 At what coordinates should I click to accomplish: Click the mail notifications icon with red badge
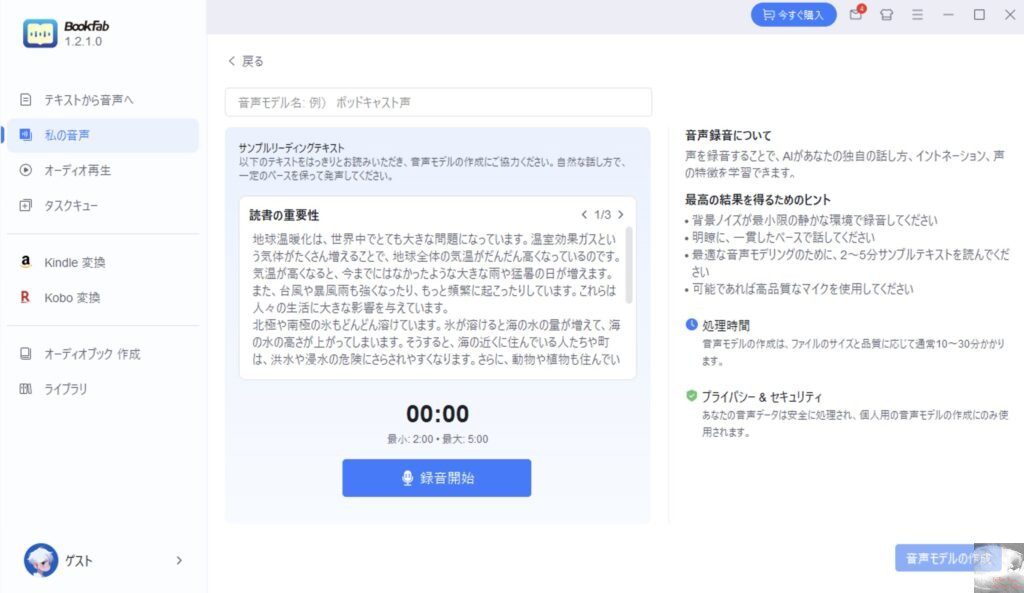[x=856, y=15]
